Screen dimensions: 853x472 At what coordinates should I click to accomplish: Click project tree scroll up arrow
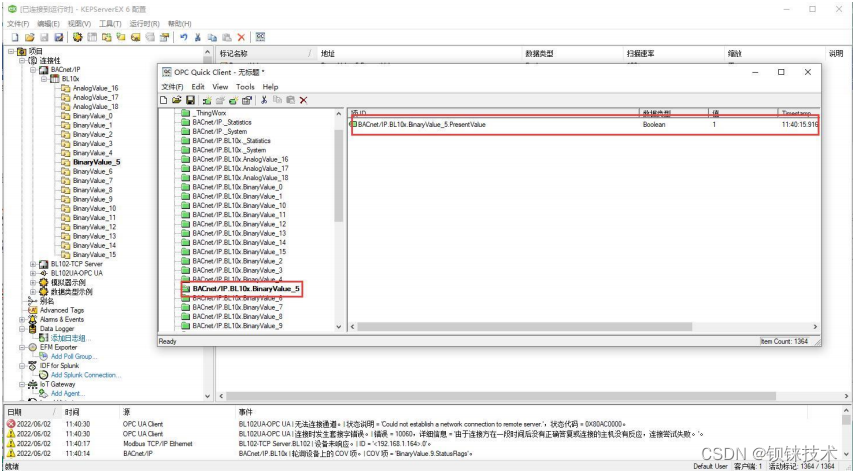tap(207, 52)
